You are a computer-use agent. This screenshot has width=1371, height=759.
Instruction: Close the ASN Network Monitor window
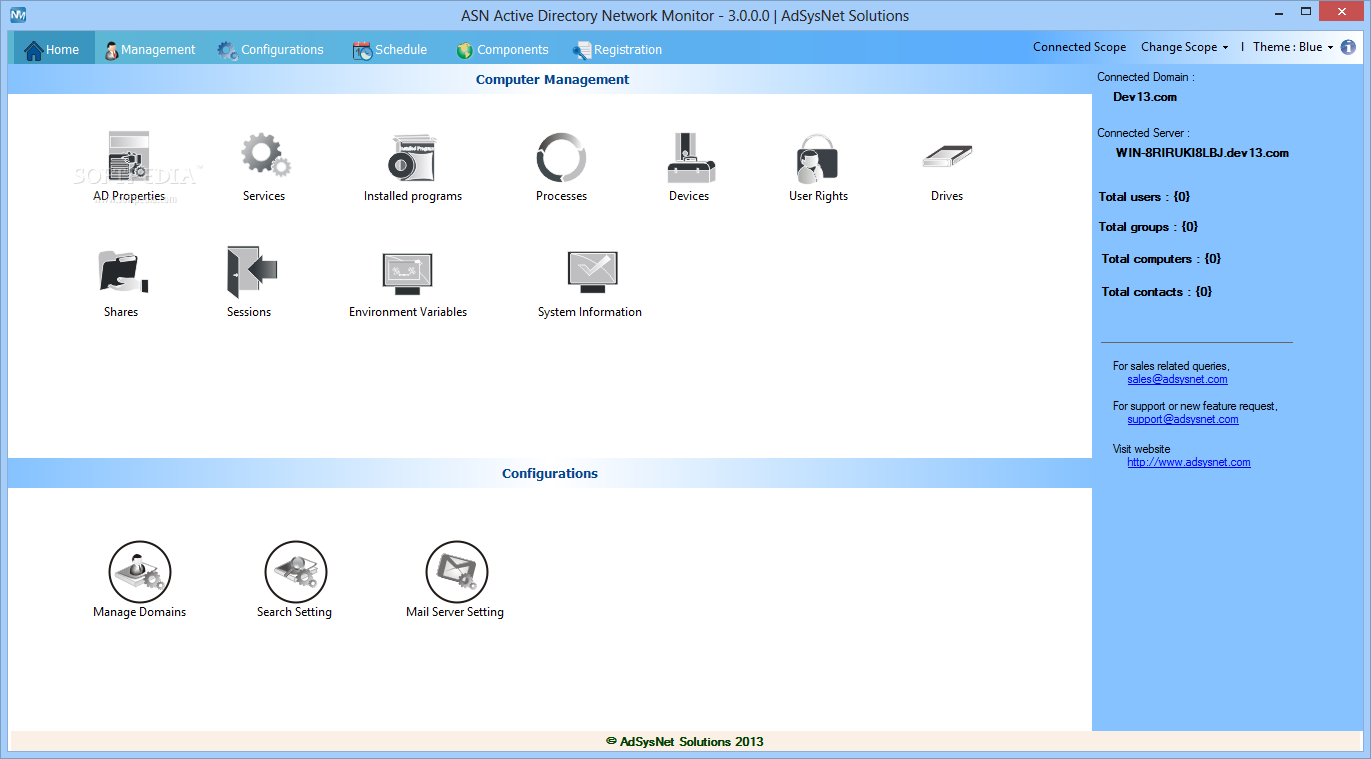point(1342,12)
